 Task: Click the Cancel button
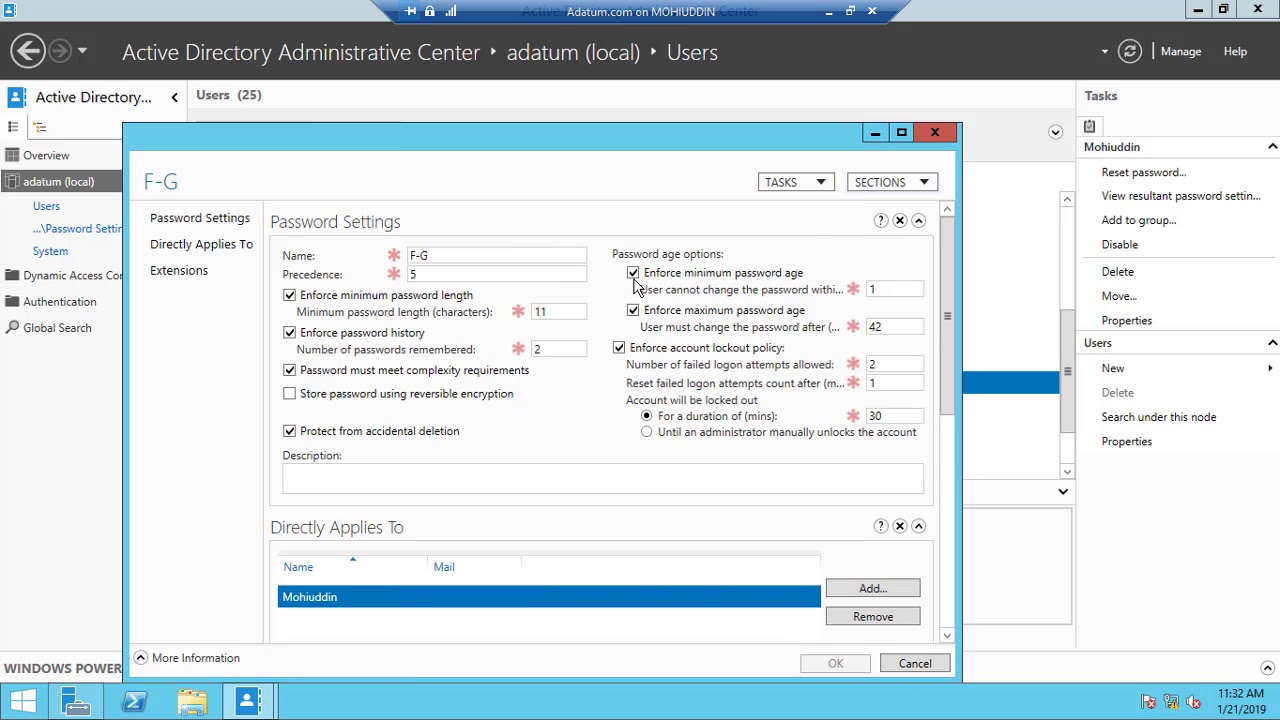(915, 664)
